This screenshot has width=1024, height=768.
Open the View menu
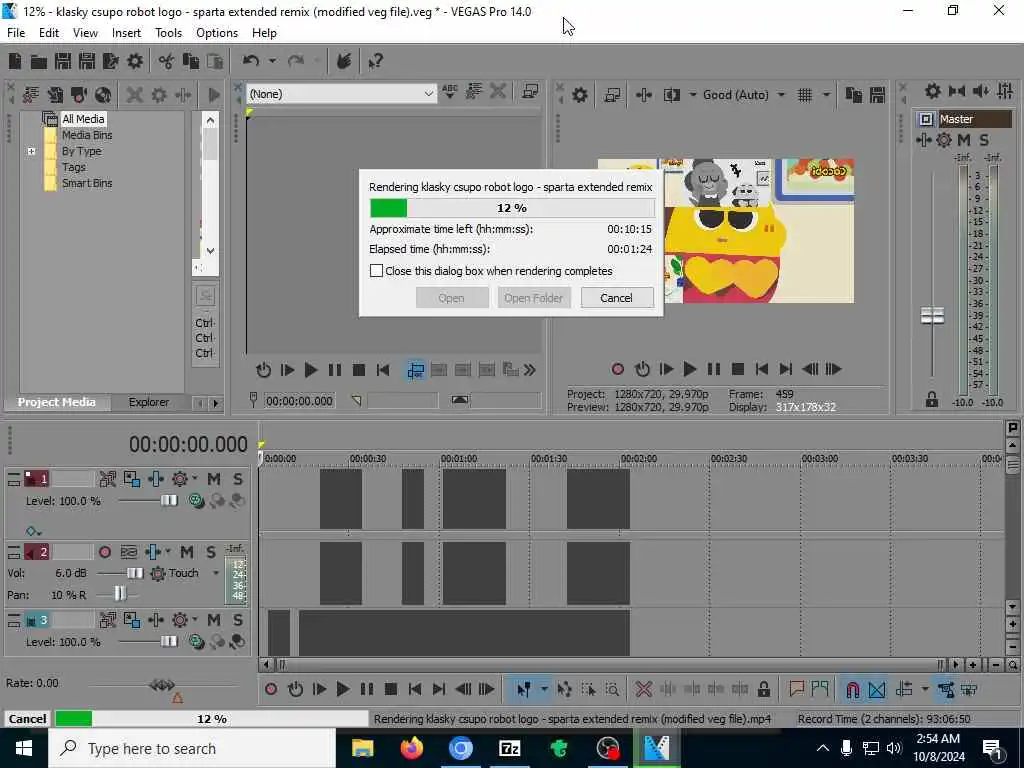85,33
